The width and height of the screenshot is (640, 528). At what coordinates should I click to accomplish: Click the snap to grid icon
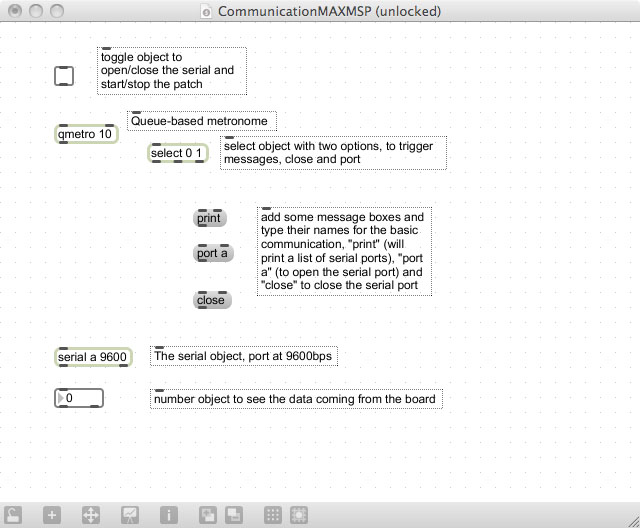tap(298, 515)
